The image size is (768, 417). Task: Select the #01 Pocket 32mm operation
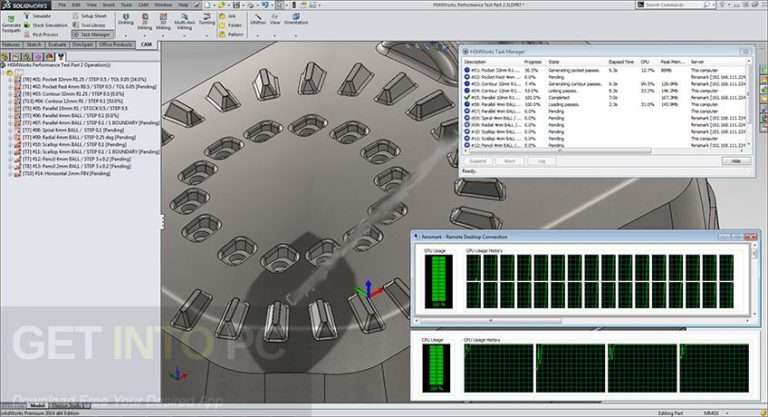click(x=84, y=79)
